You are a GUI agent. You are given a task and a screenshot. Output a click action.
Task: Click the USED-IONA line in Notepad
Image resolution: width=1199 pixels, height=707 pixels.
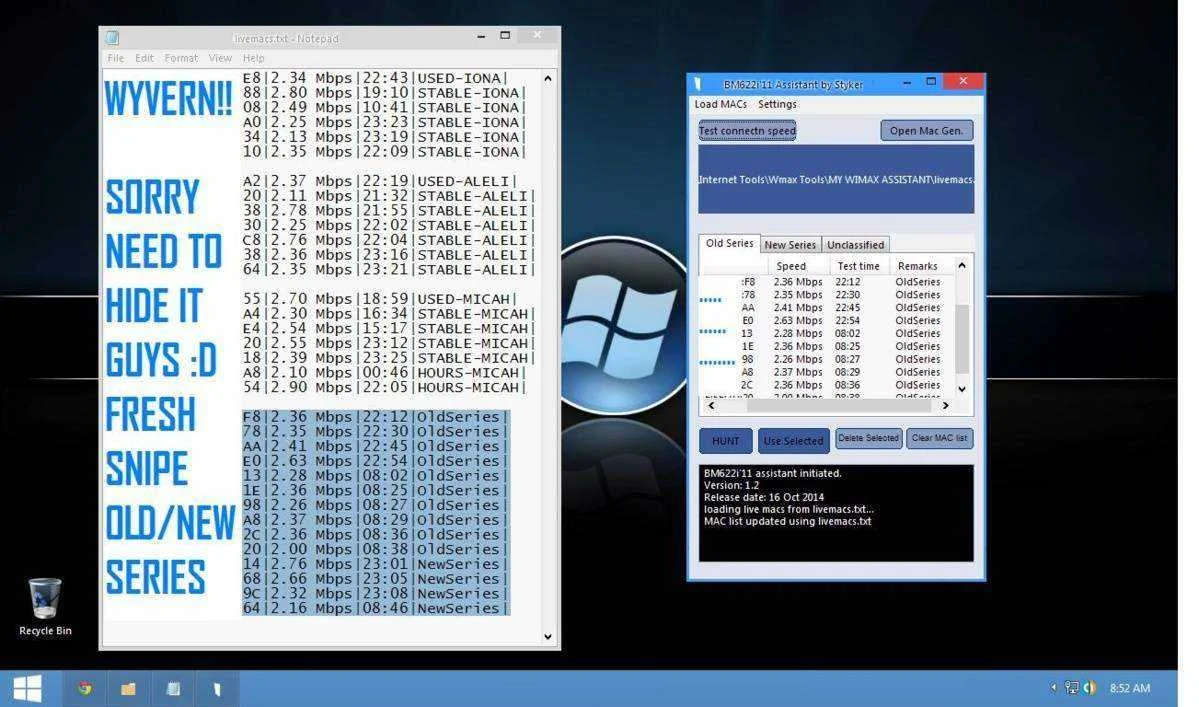(x=375, y=78)
